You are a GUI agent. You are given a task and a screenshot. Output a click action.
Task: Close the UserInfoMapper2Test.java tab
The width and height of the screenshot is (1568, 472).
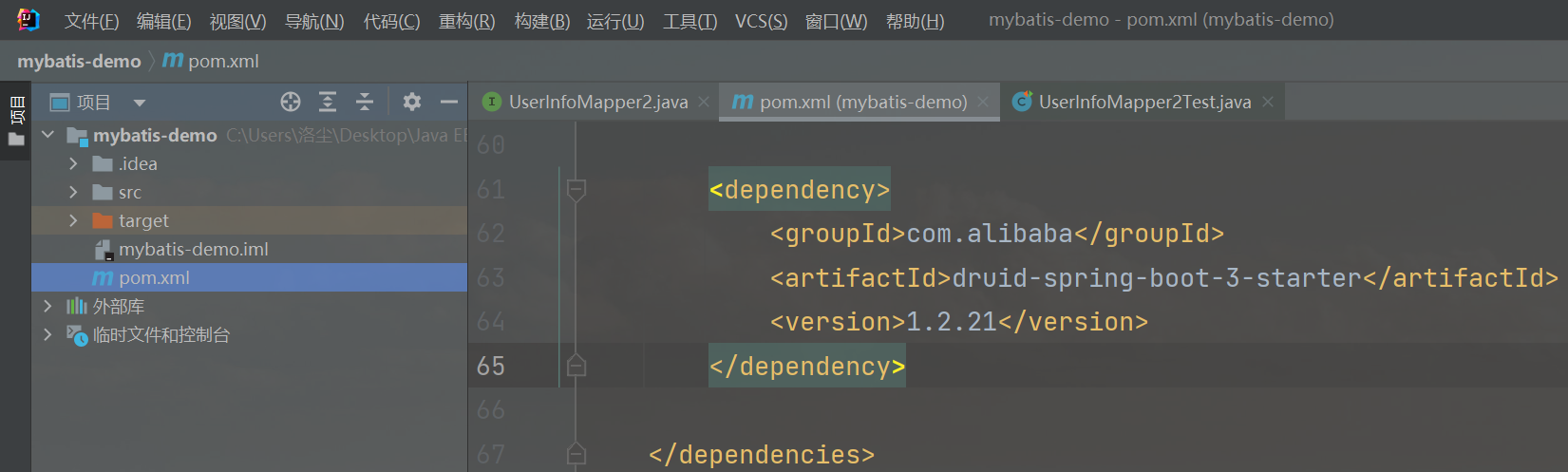click(1268, 102)
